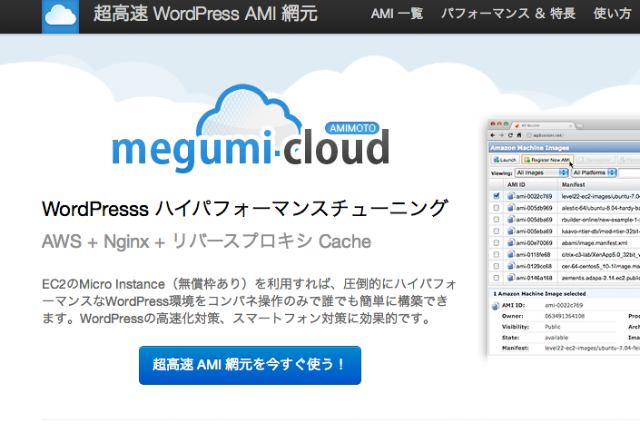Click the WordPresss ハイパフォーマンスチューニング heading
This screenshot has width=640, height=433.
point(245,209)
